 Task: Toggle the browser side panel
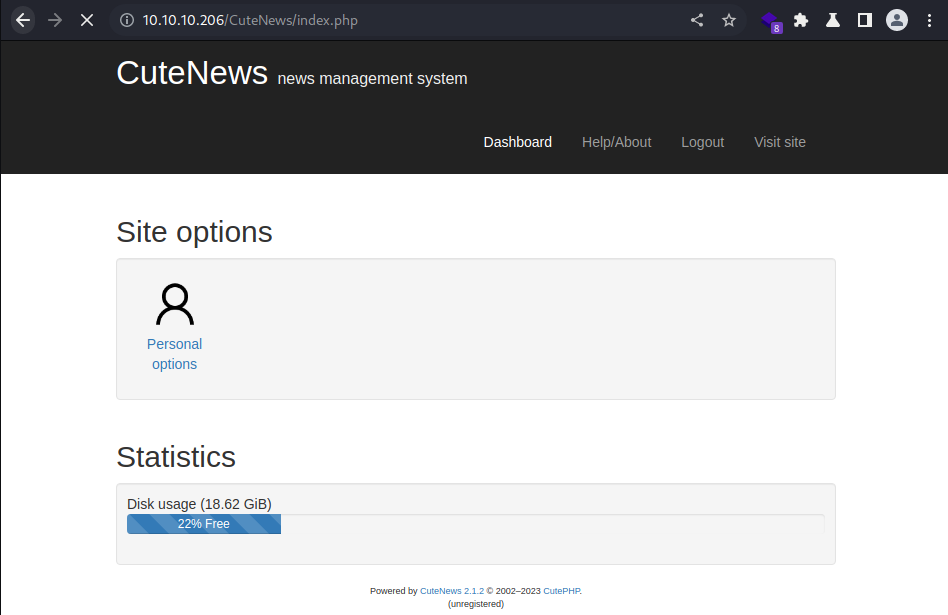(x=865, y=20)
